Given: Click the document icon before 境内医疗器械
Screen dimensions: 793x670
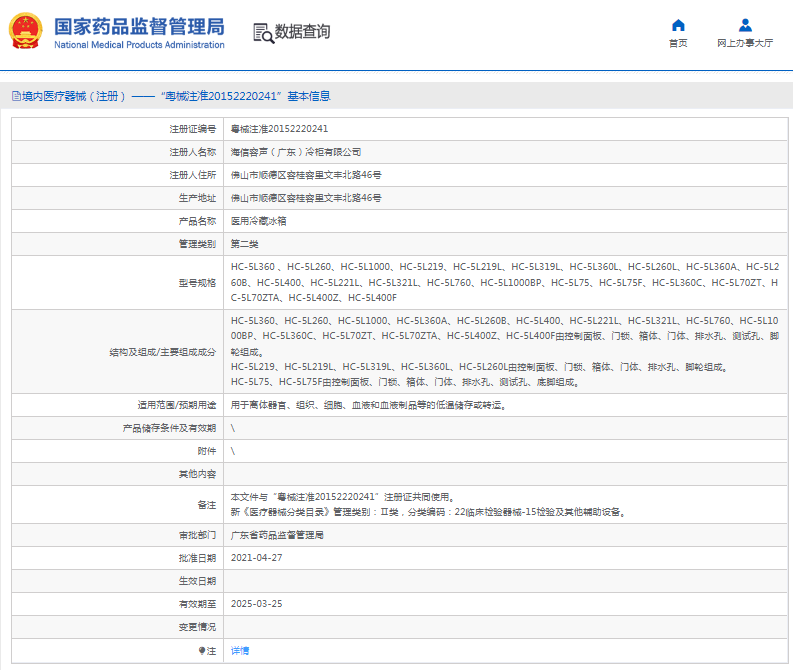Looking at the screenshot, I should 15,97.
